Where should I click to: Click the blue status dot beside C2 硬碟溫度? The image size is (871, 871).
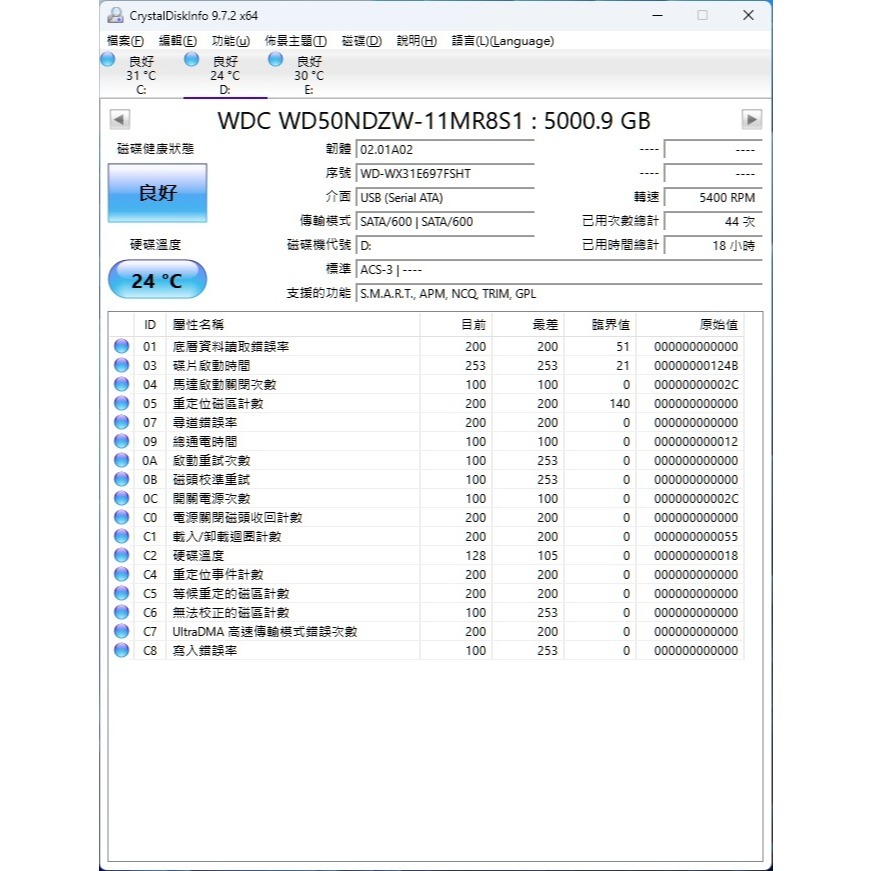coord(121,555)
